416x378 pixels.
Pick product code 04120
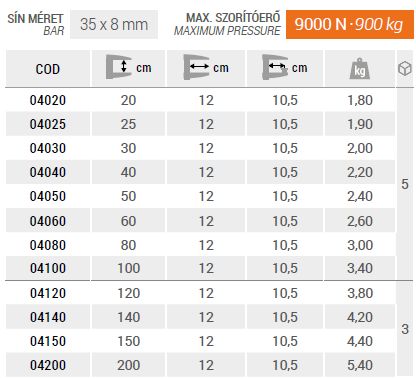(48, 293)
